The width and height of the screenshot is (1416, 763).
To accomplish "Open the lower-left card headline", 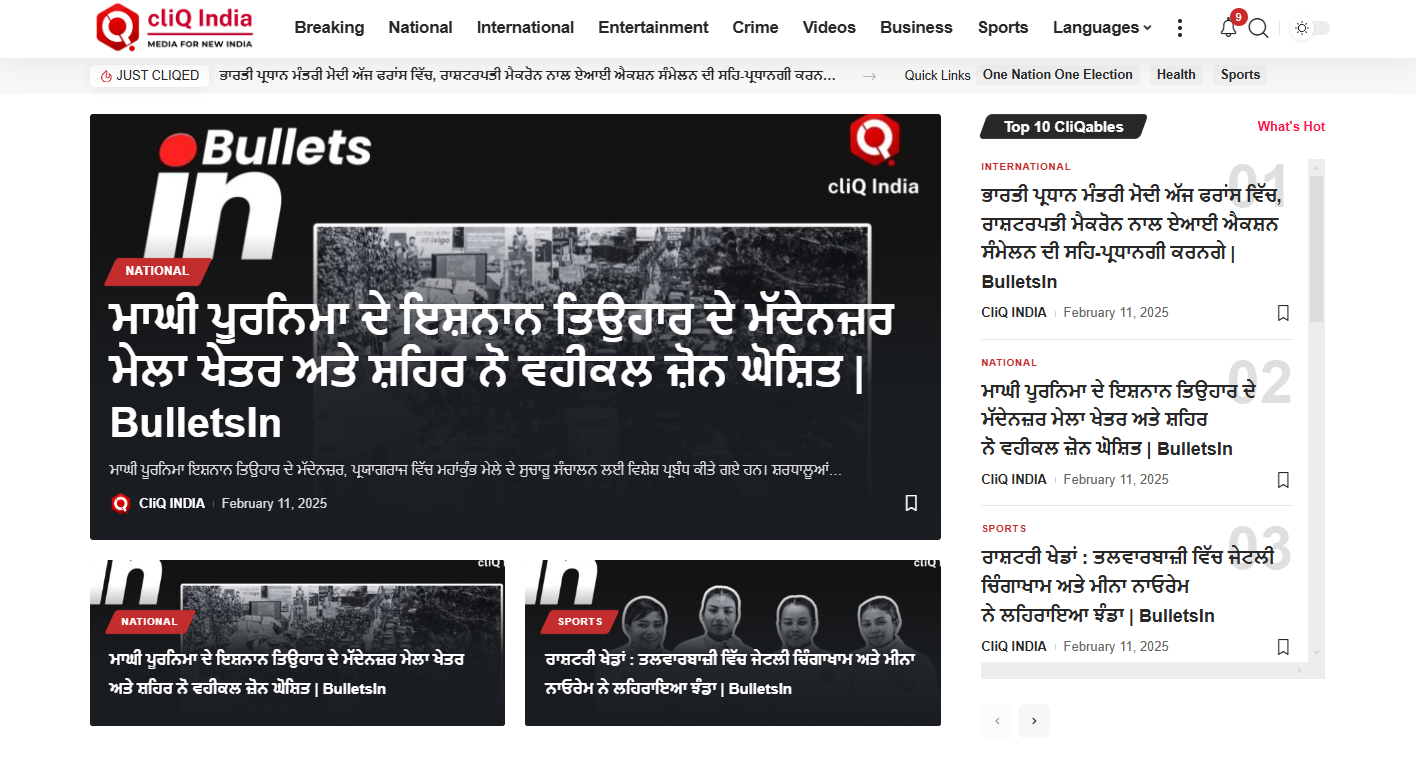I will pyautogui.click(x=286, y=674).
